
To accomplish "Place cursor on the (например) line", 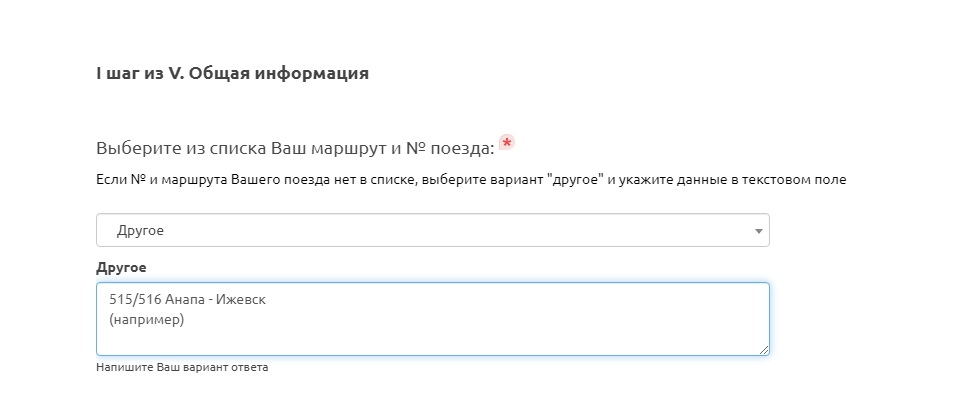I will (x=147, y=320).
